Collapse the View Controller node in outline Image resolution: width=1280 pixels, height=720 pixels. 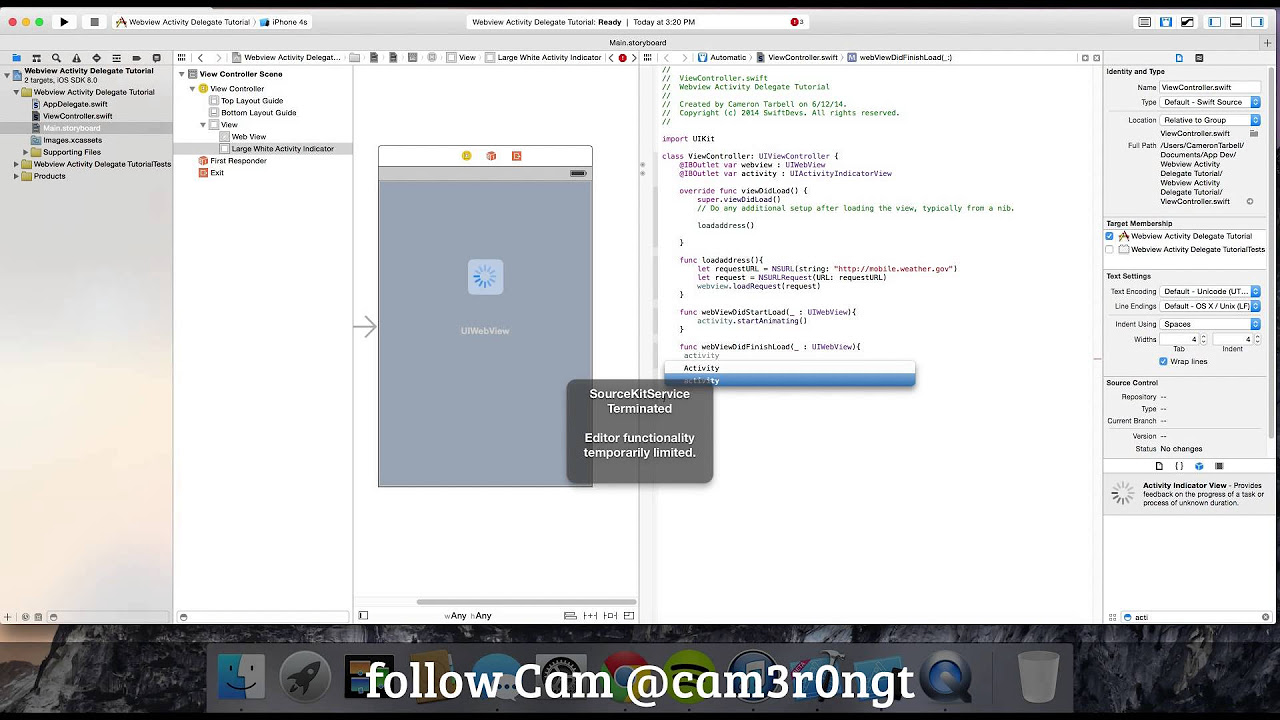click(192, 89)
